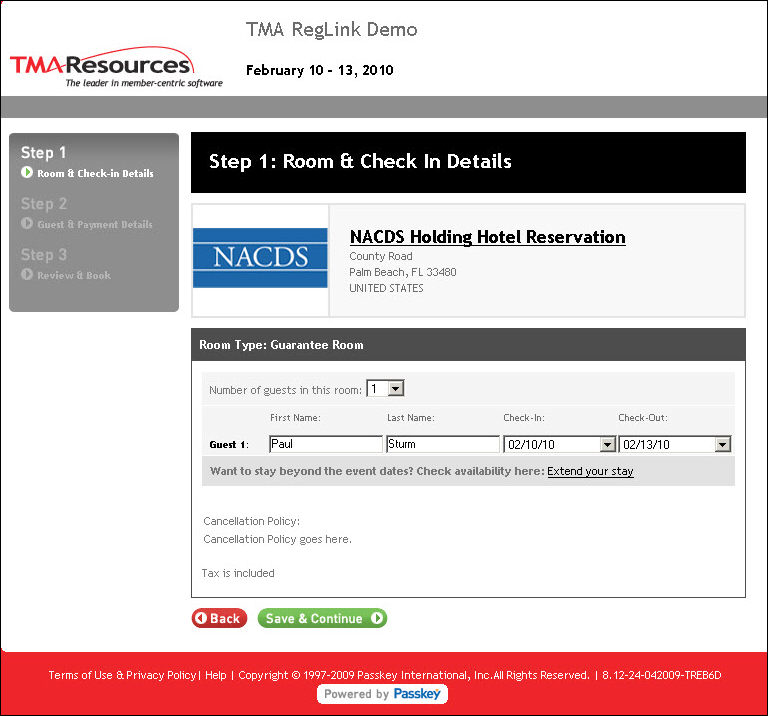Open the Check-Out date dropdown
The width and height of the screenshot is (768, 716).
tap(675, 444)
